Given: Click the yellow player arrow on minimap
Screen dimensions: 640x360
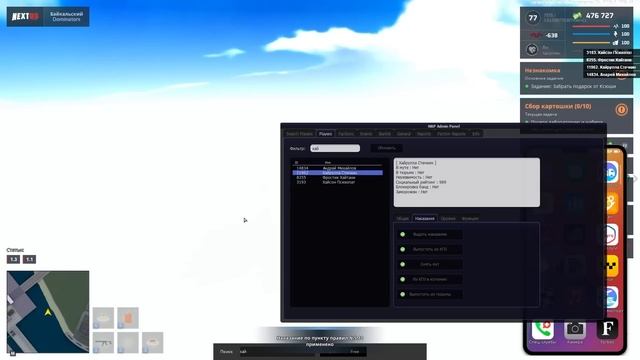Looking at the screenshot, I should [48, 312].
